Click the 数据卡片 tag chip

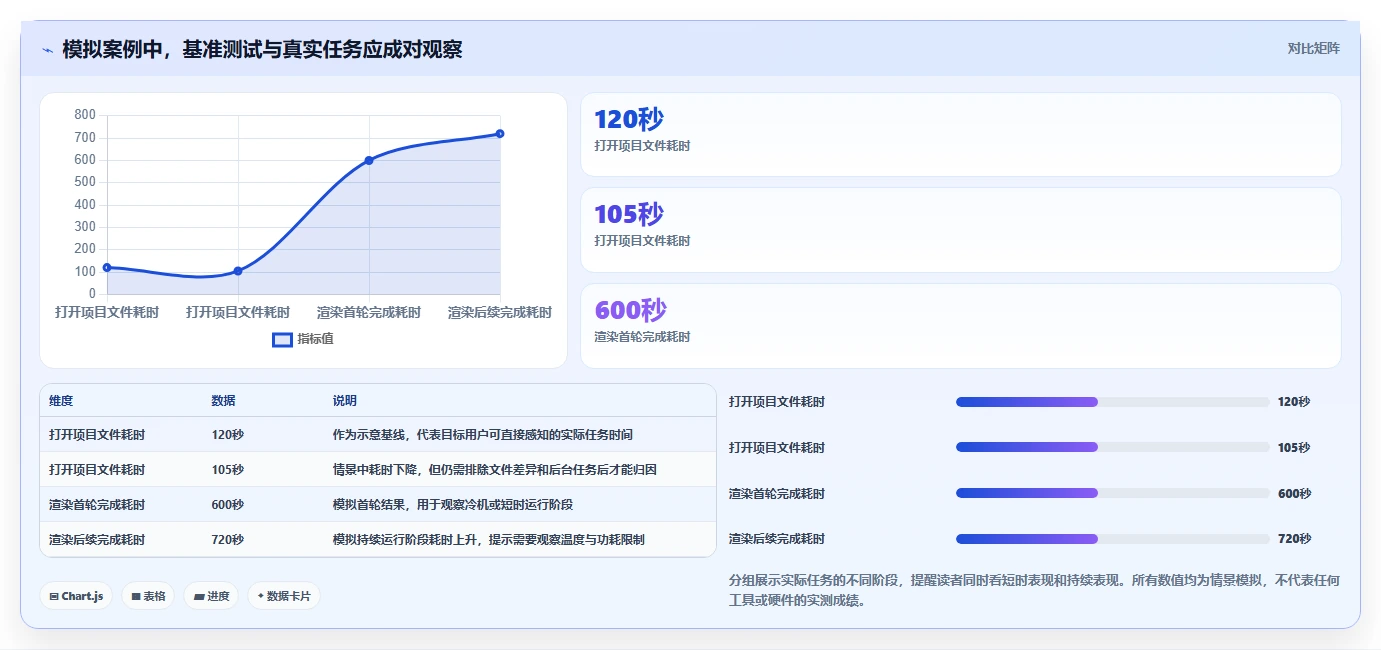284,596
